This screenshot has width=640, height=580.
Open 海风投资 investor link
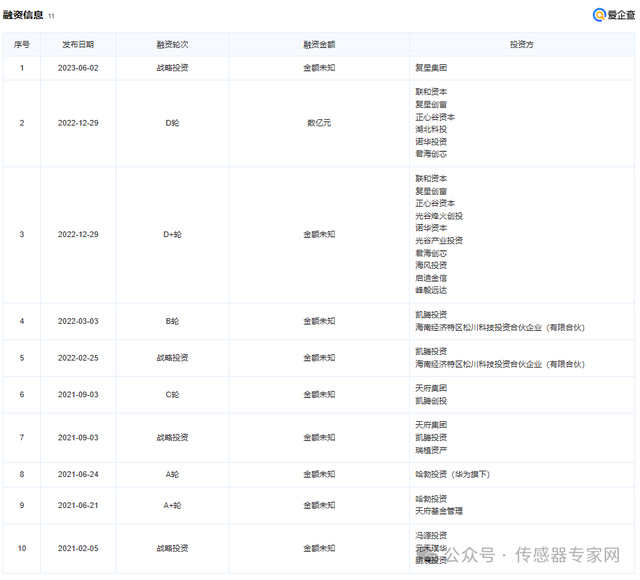click(431, 265)
